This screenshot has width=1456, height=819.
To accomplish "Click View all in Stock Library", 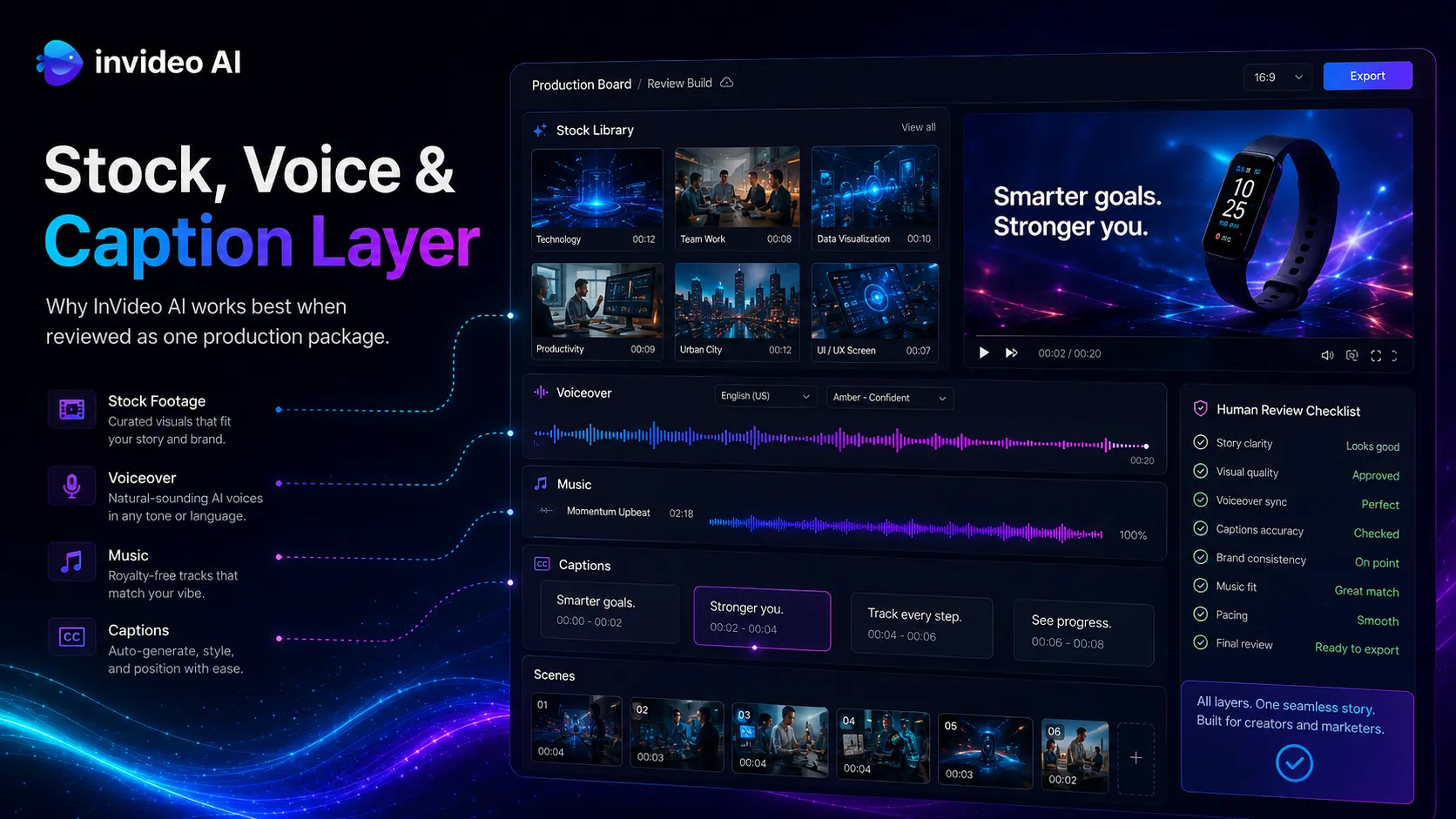I will point(918,127).
